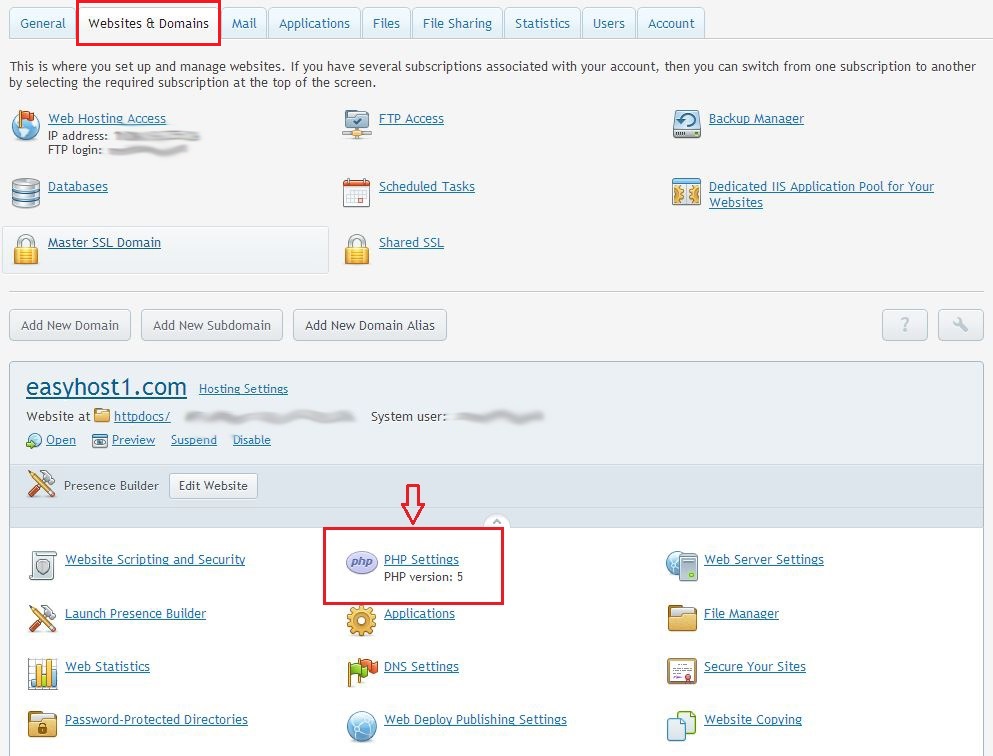The image size is (993, 756).
Task: Open the httpdocs folder link
Action: (142, 416)
